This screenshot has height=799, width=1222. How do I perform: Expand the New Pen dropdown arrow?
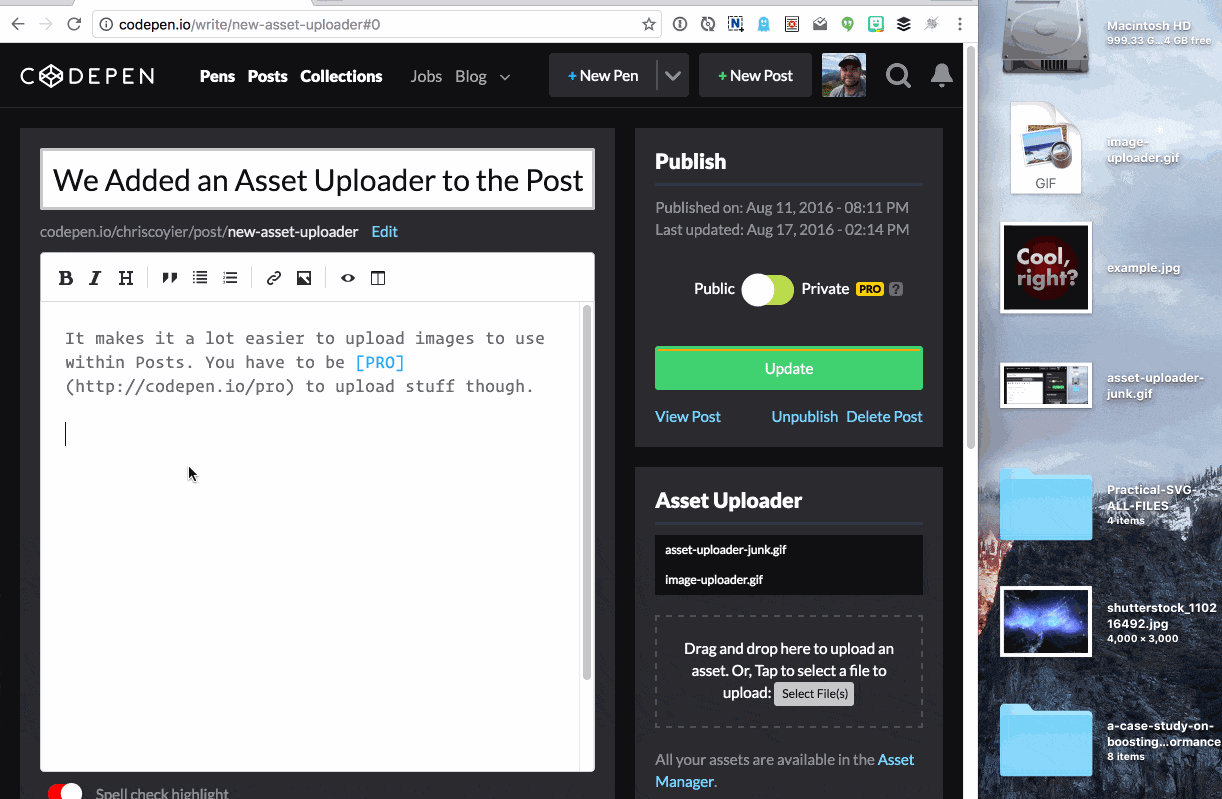click(673, 74)
